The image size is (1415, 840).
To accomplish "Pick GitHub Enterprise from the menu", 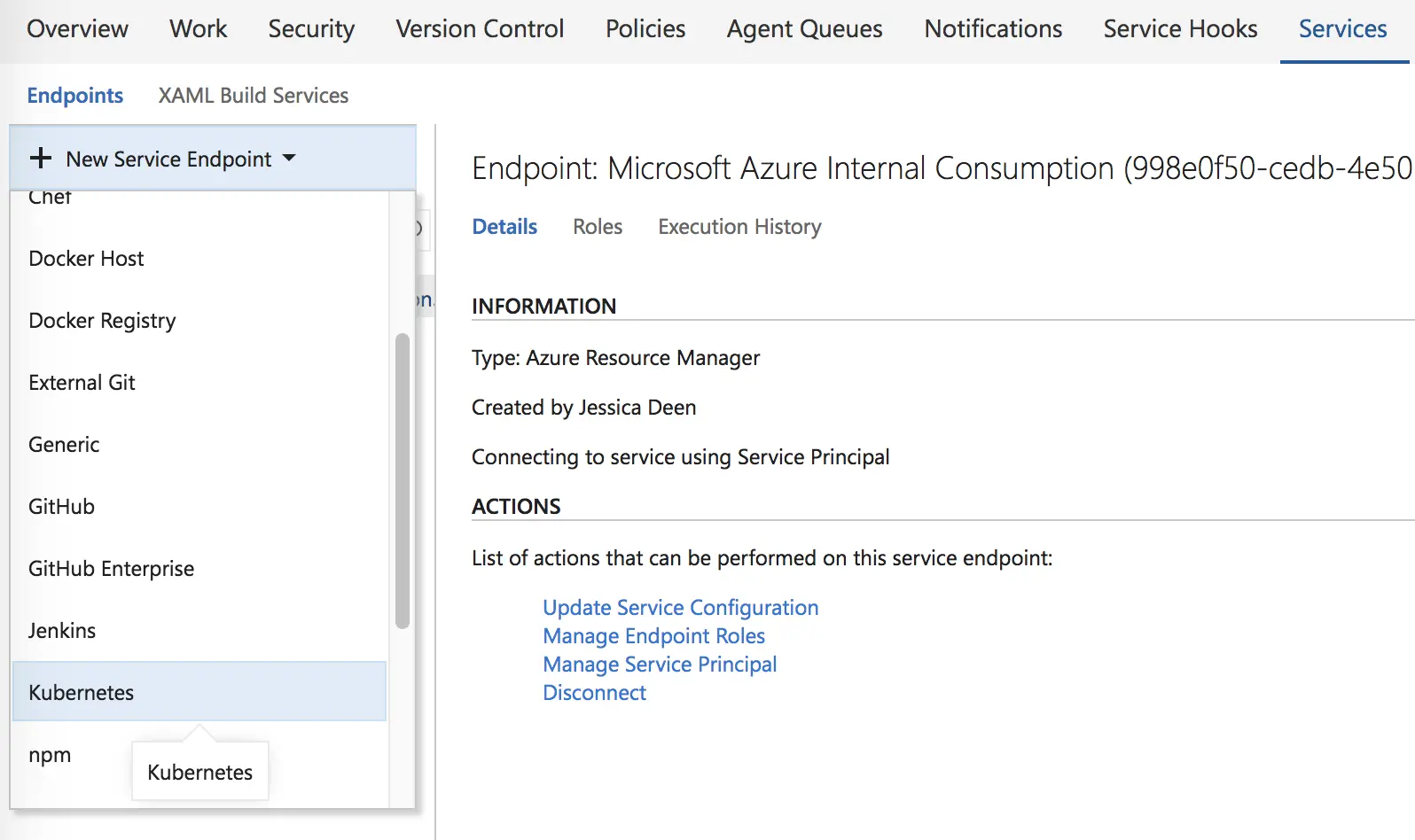I will point(199,569).
